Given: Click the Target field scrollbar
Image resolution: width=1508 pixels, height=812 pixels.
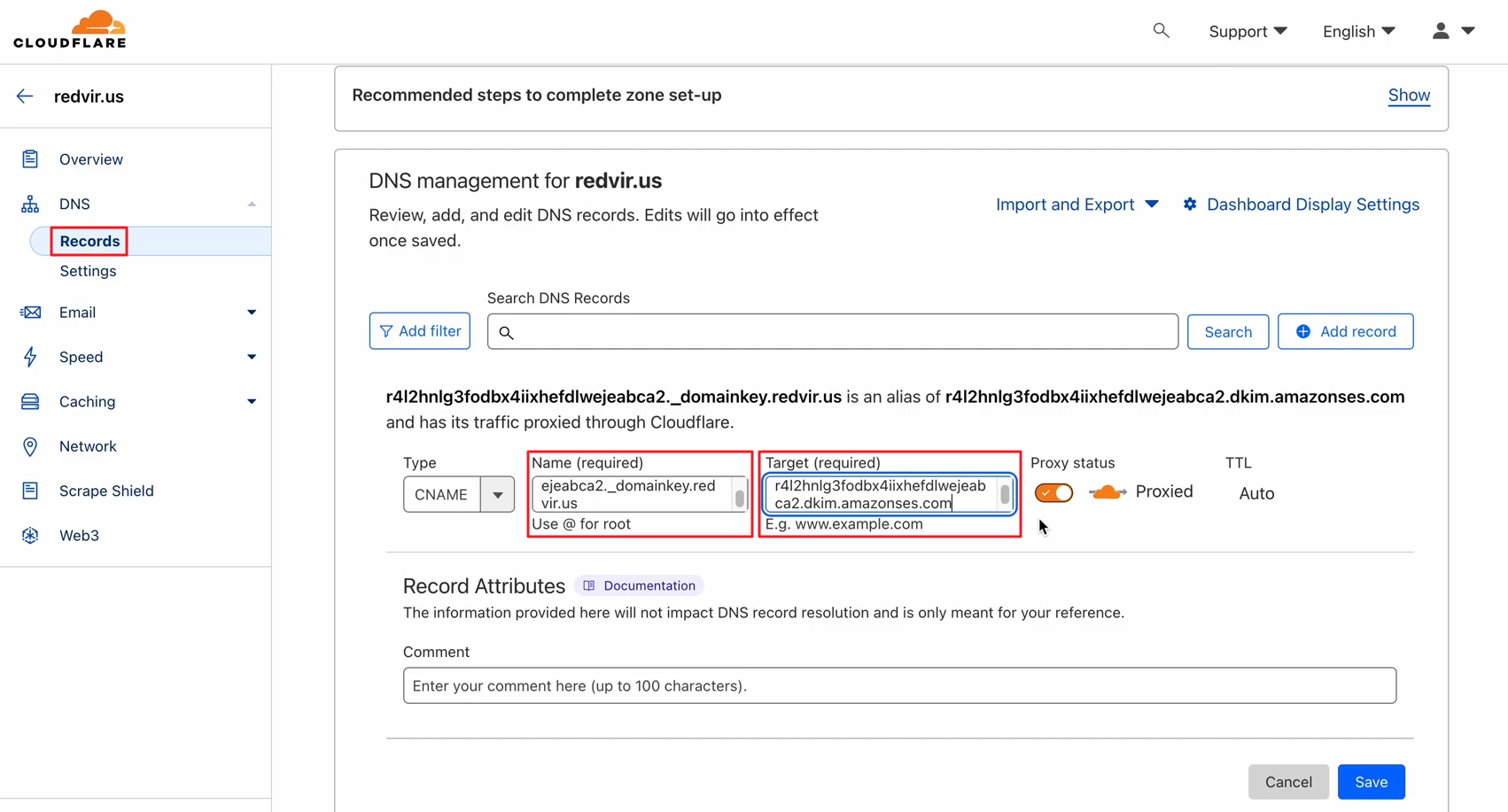Looking at the screenshot, I should point(1005,494).
